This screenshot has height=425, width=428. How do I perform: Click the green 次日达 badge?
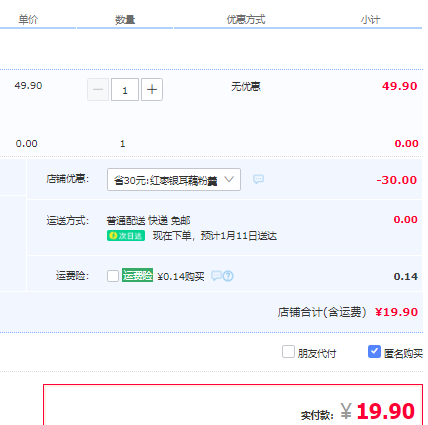point(126,236)
